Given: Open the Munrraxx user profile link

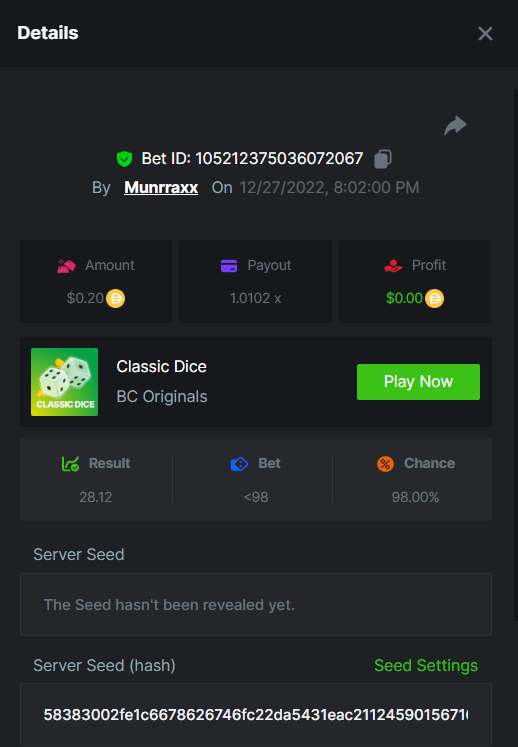Looking at the screenshot, I should pyautogui.click(x=161, y=188).
